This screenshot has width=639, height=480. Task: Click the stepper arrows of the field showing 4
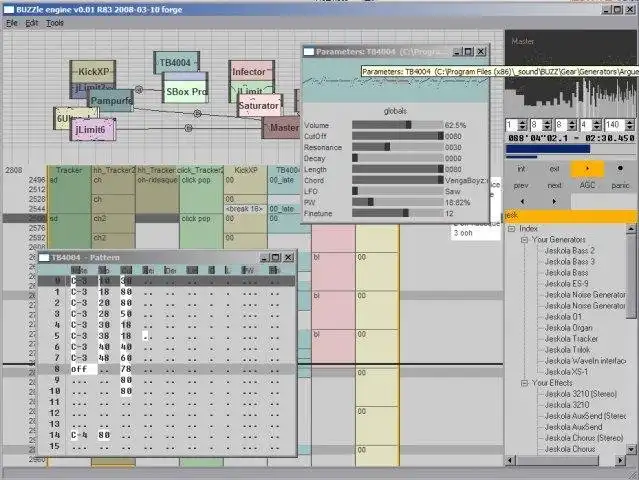pyautogui.click(x=597, y=125)
